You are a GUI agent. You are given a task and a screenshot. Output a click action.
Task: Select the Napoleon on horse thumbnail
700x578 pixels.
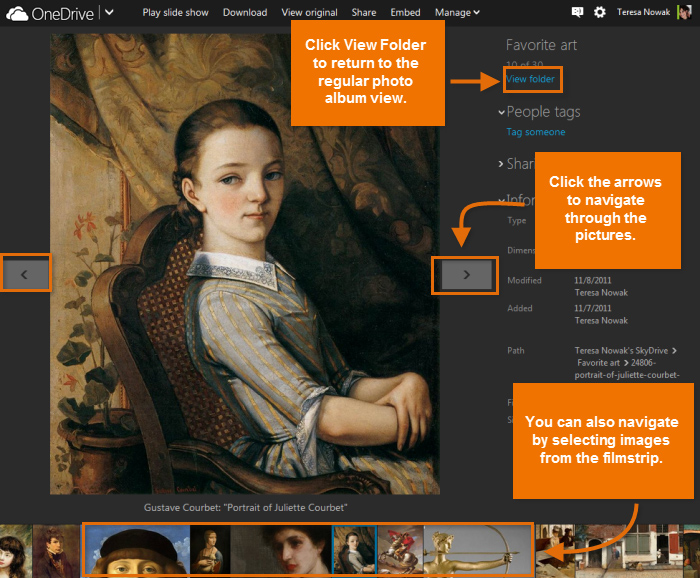(x=399, y=550)
